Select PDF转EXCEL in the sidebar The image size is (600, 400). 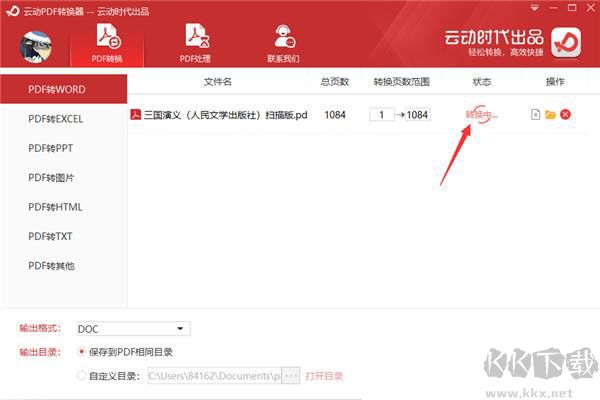(x=56, y=119)
